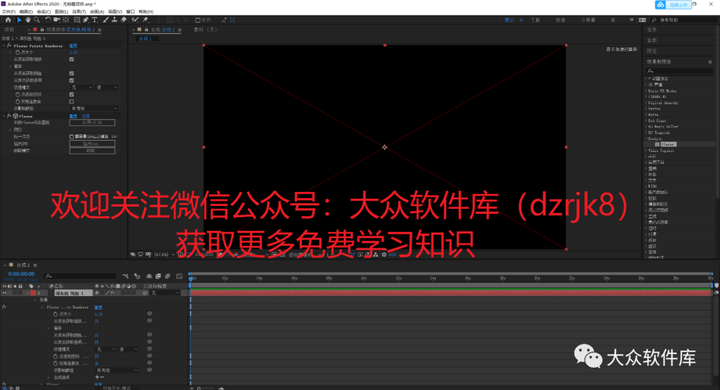The width and height of the screenshot is (720, 390).
Task: Collapse the Plexus effect in Effect Controls
Action: [x=4, y=116]
